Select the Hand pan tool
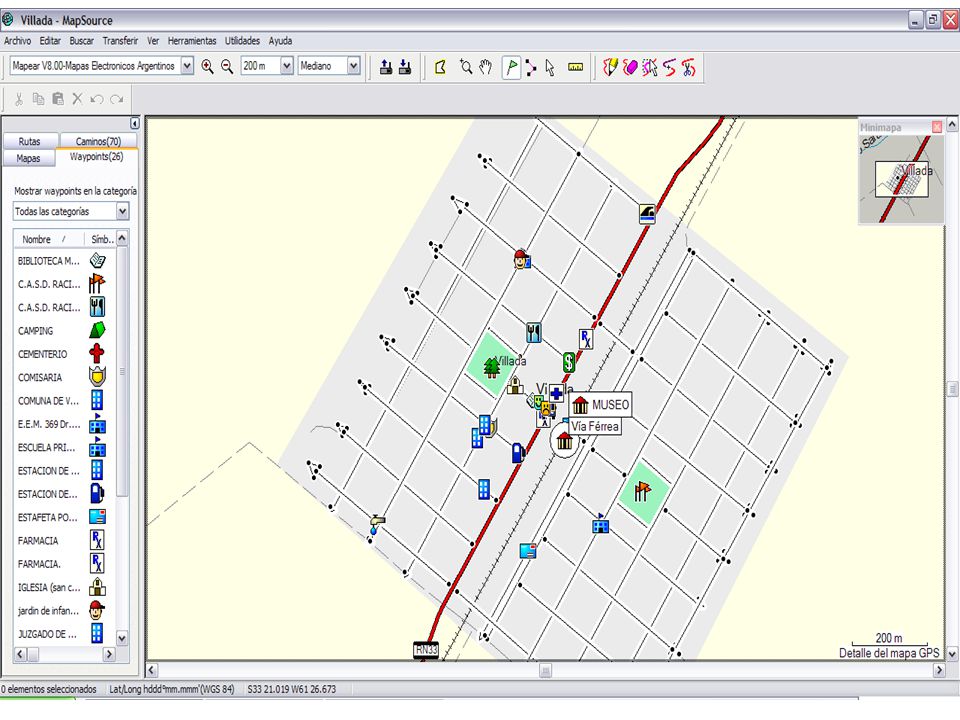Image resolution: width=960 pixels, height=720 pixels. [x=486, y=67]
